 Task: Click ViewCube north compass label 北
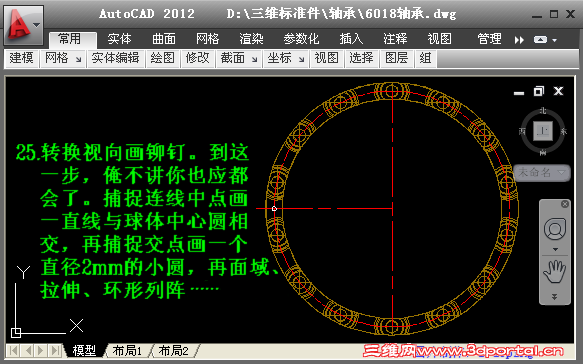click(543, 111)
